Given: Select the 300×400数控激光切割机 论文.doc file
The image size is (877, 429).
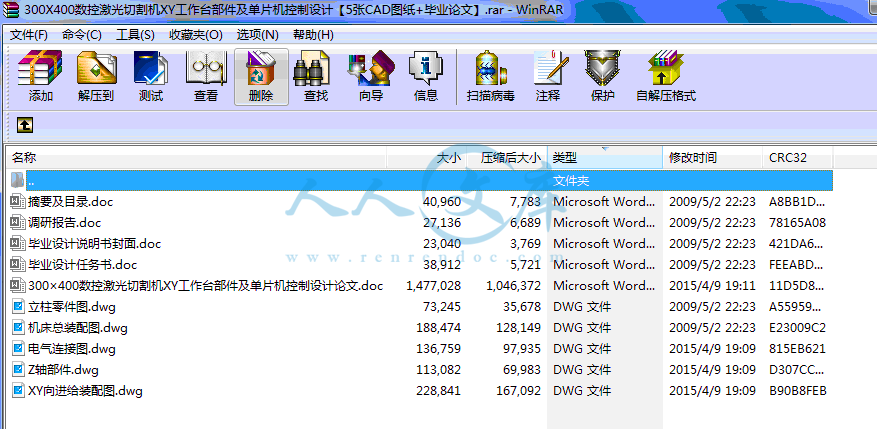Looking at the screenshot, I should tap(206, 285).
